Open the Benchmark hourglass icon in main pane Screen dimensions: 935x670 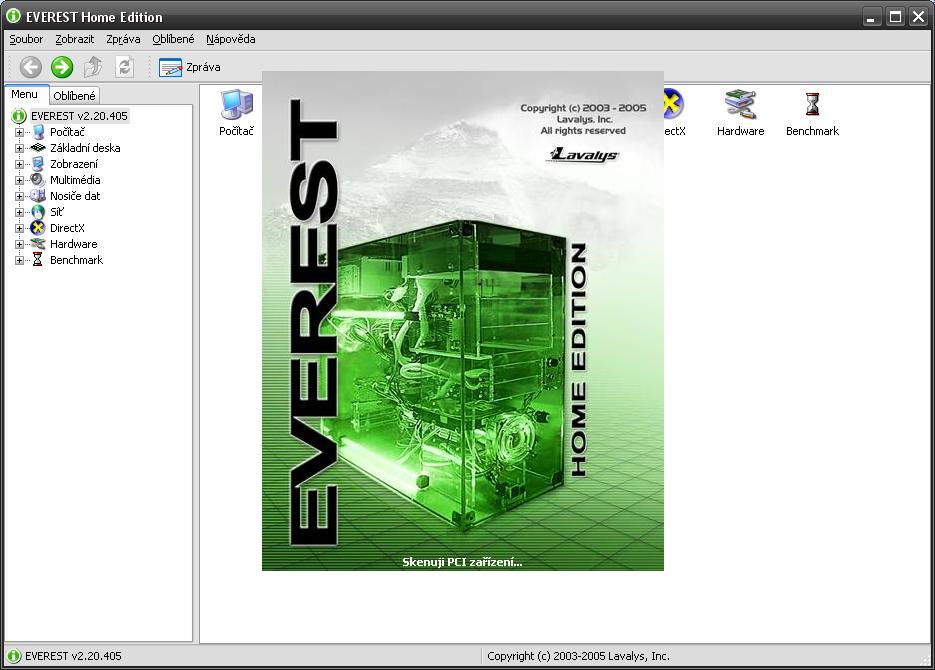(x=812, y=105)
